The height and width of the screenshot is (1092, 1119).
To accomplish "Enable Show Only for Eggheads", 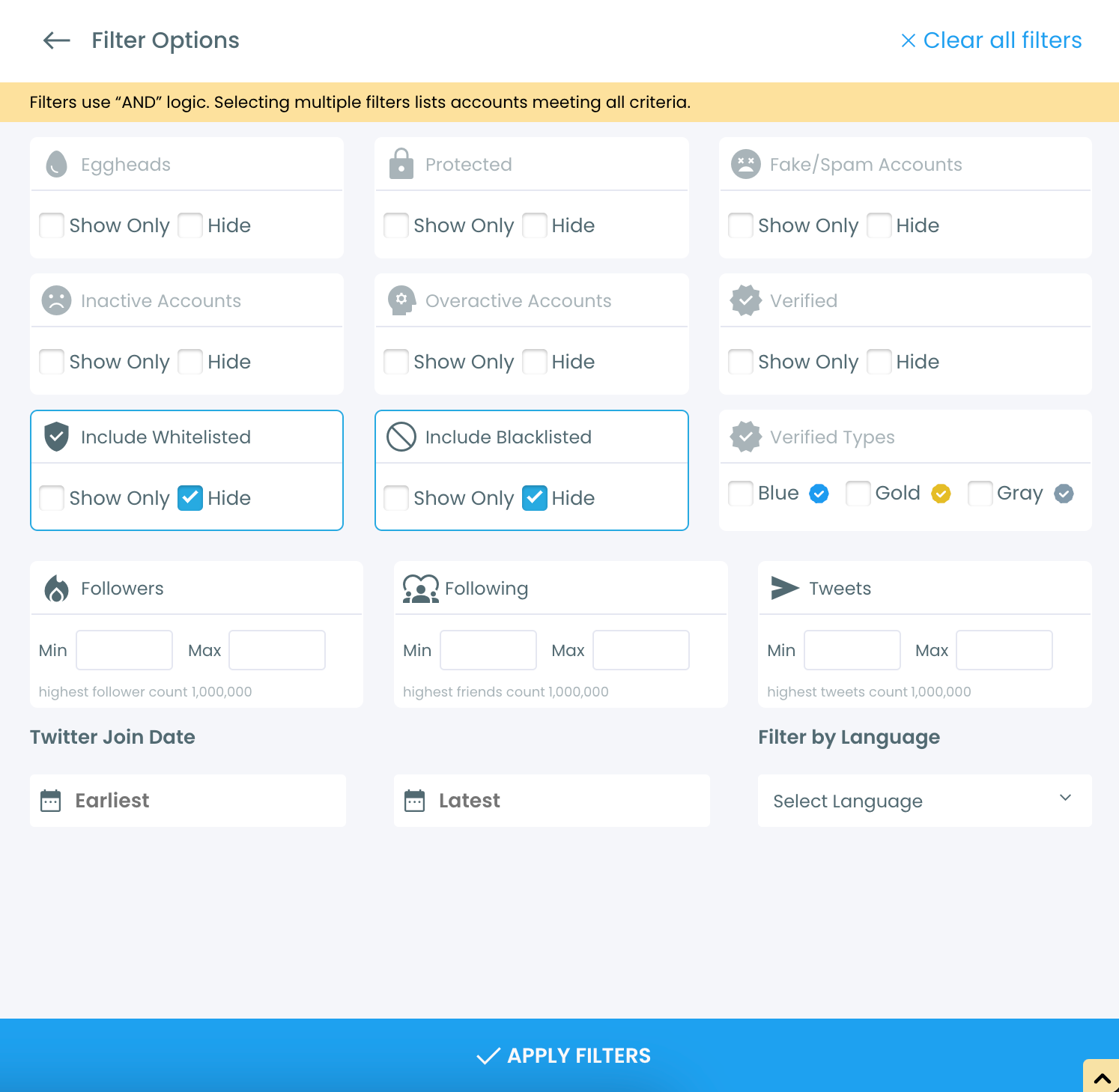I will coord(51,225).
